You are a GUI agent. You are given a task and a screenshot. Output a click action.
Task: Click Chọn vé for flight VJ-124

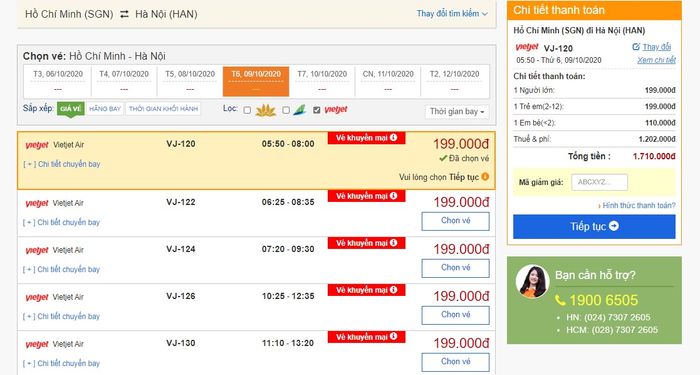click(455, 268)
